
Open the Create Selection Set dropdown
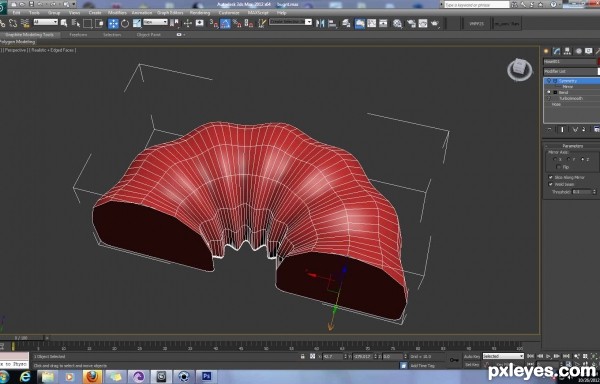[x=290, y=22]
